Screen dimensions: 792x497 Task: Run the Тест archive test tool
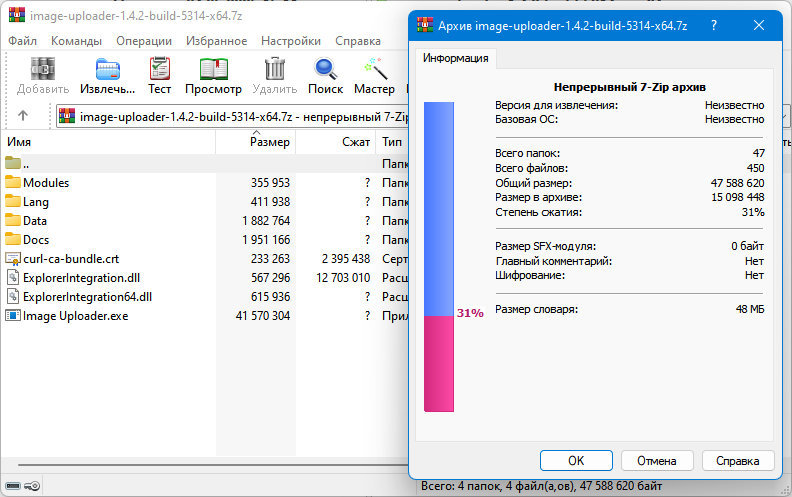160,69
